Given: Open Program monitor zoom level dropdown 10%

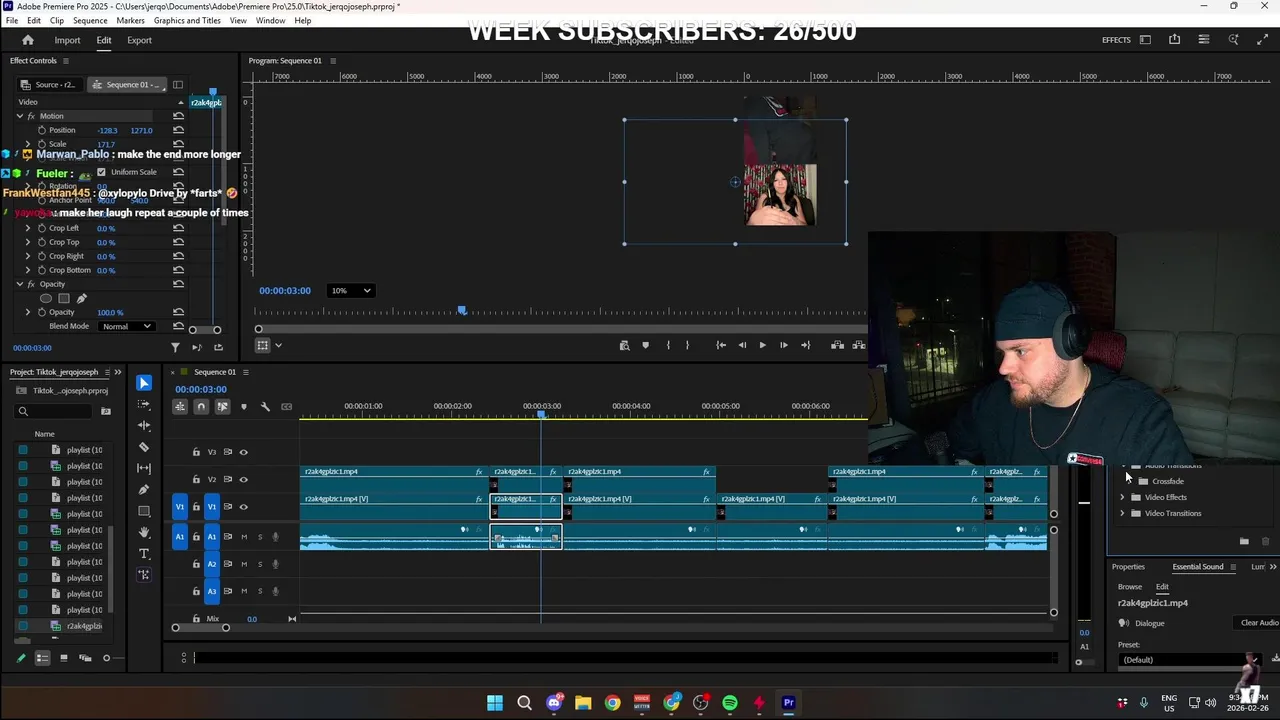Looking at the screenshot, I should (x=351, y=291).
